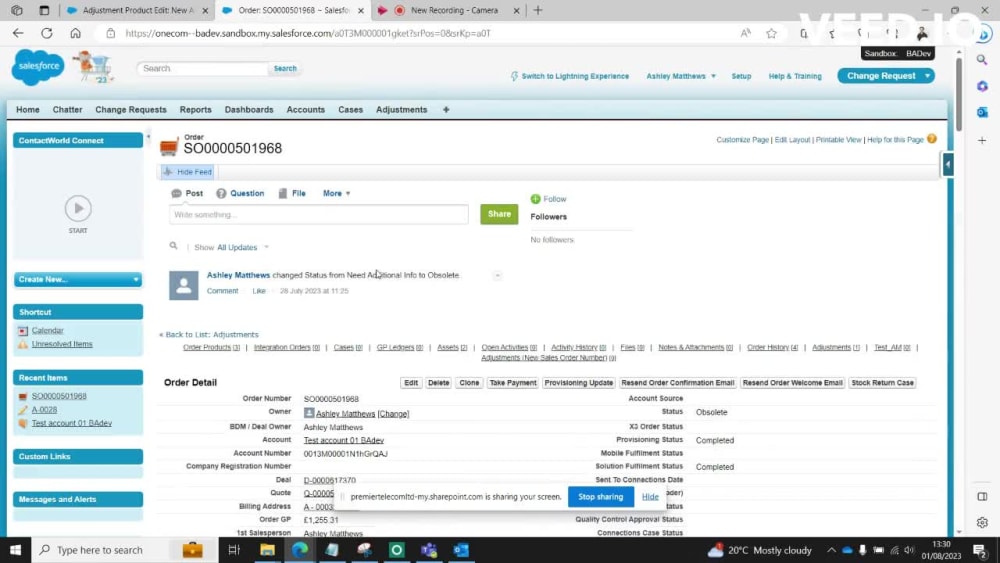This screenshot has width=1000, height=563.
Task: Open Outlook icon in Edge sidebar
Action: coord(982,112)
